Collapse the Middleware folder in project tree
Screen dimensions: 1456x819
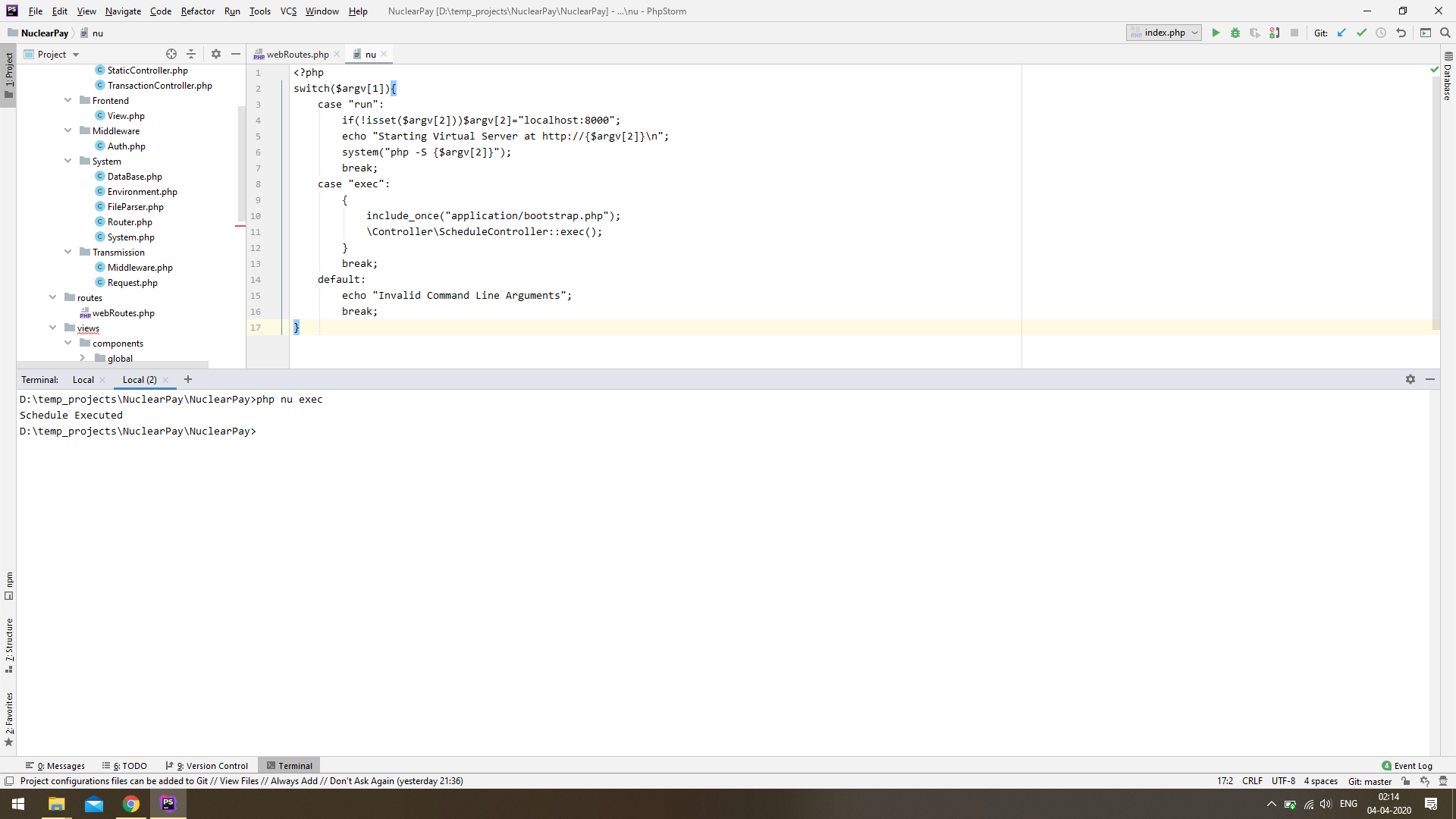pos(68,130)
